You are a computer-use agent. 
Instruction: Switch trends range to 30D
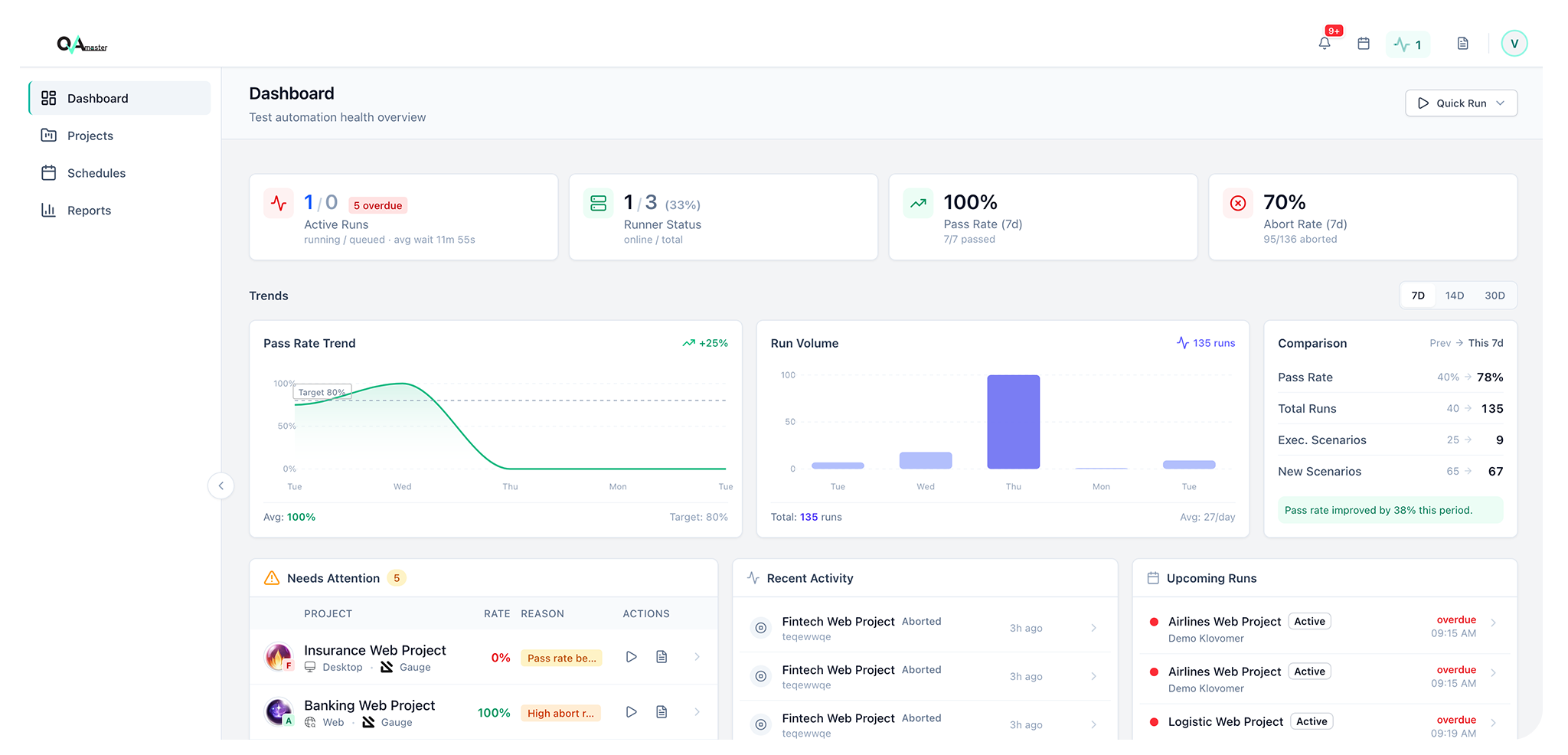click(1494, 296)
